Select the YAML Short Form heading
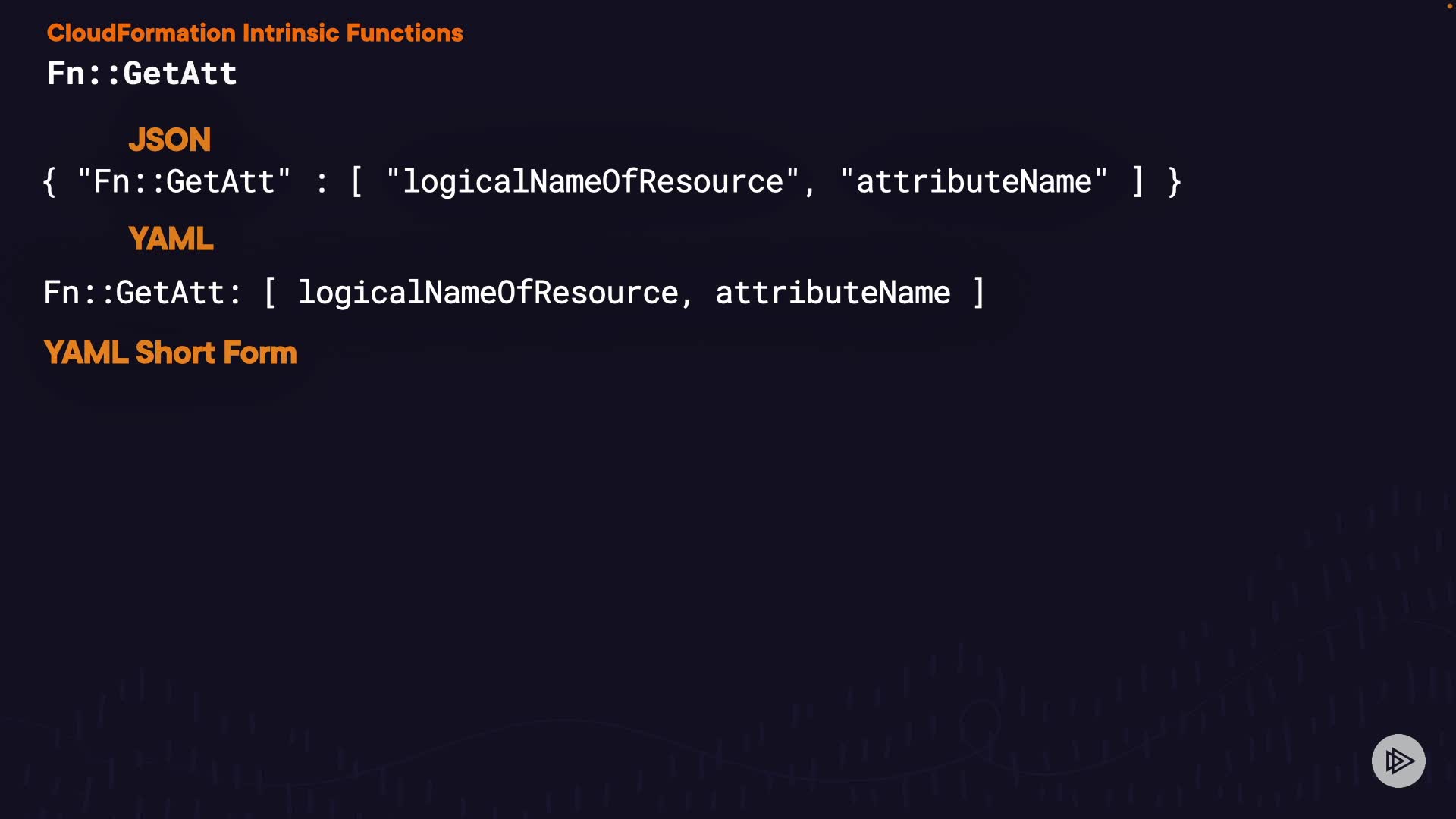 coord(170,353)
